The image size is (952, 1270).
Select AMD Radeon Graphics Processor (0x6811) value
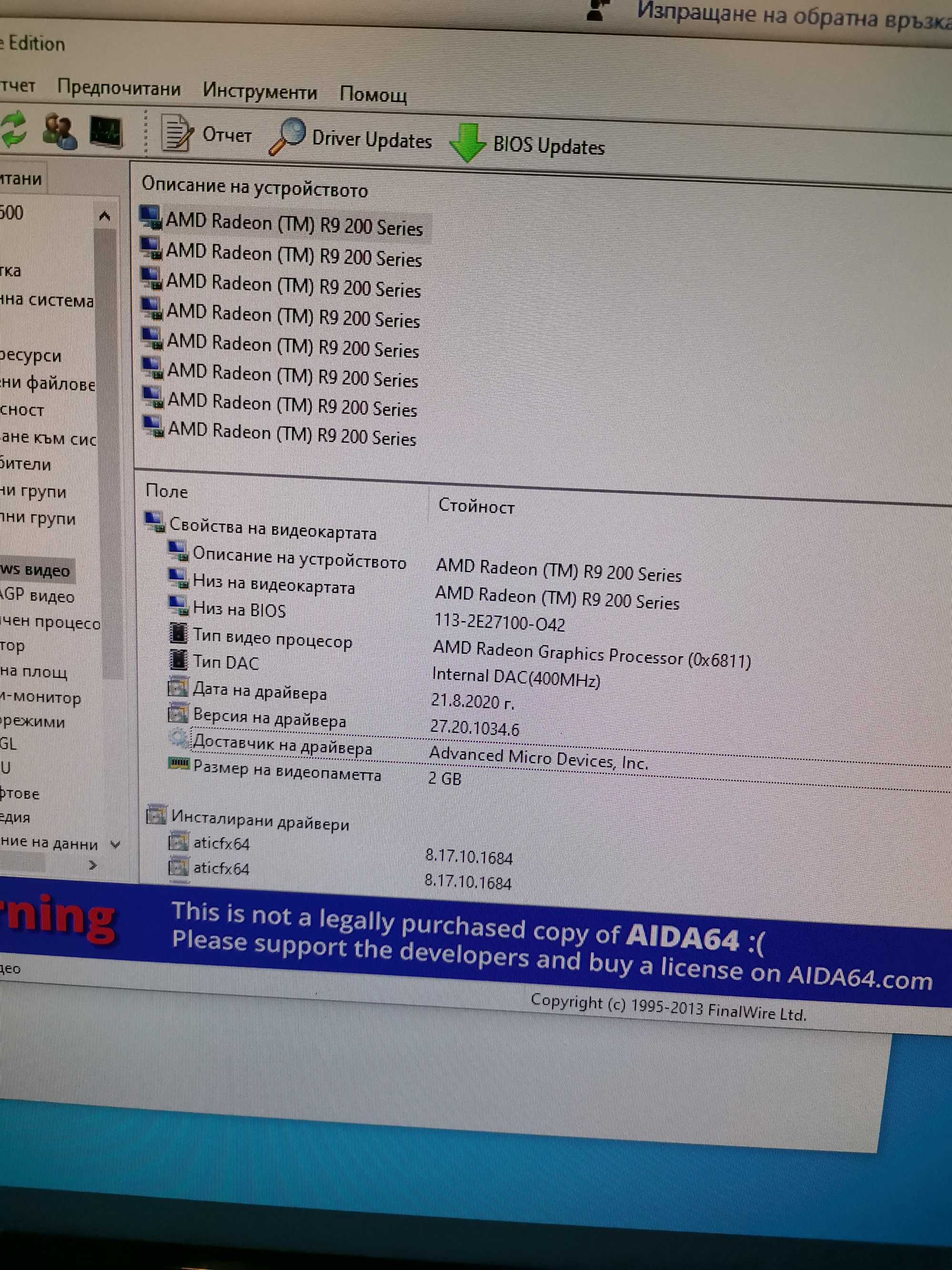point(592,654)
